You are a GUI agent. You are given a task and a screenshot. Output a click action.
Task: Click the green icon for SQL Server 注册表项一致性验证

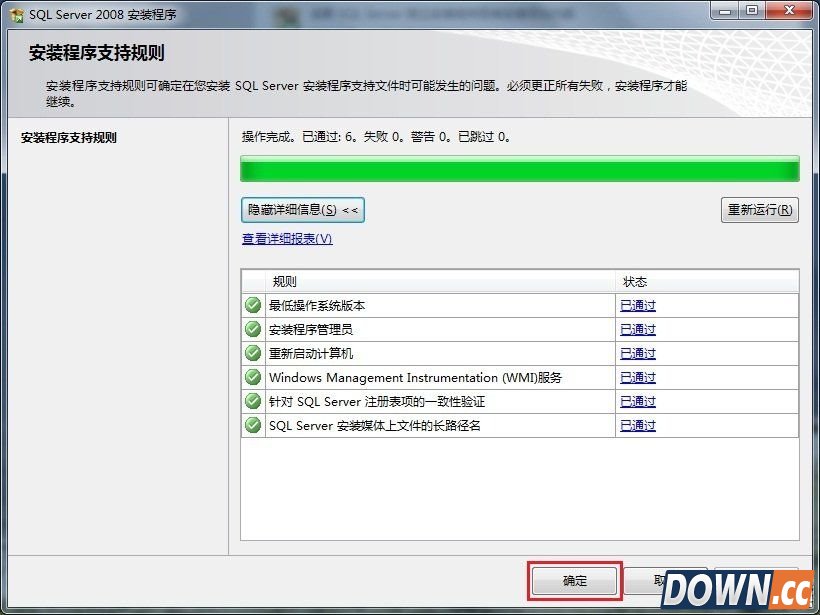pyautogui.click(x=253, y=401)
